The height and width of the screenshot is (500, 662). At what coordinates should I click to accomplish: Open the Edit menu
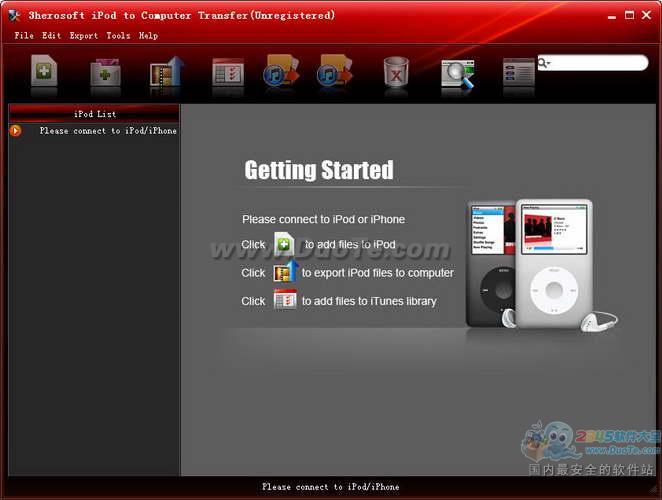coord(52,35)
